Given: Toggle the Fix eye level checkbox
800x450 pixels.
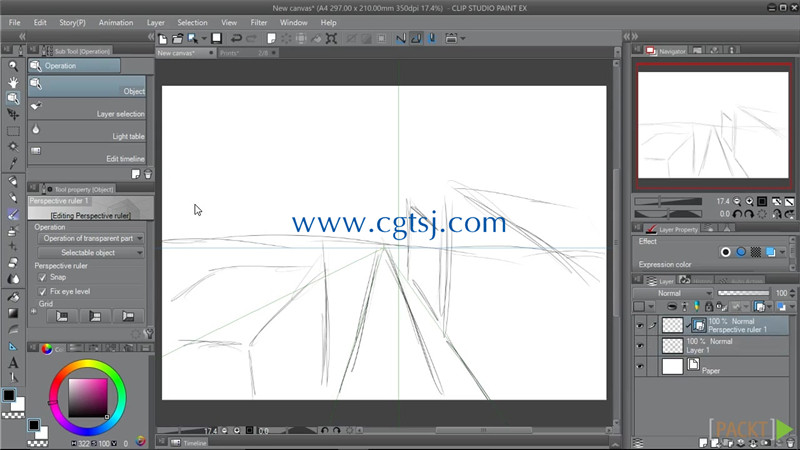Looking at the screenshot, I should [42, 292].
